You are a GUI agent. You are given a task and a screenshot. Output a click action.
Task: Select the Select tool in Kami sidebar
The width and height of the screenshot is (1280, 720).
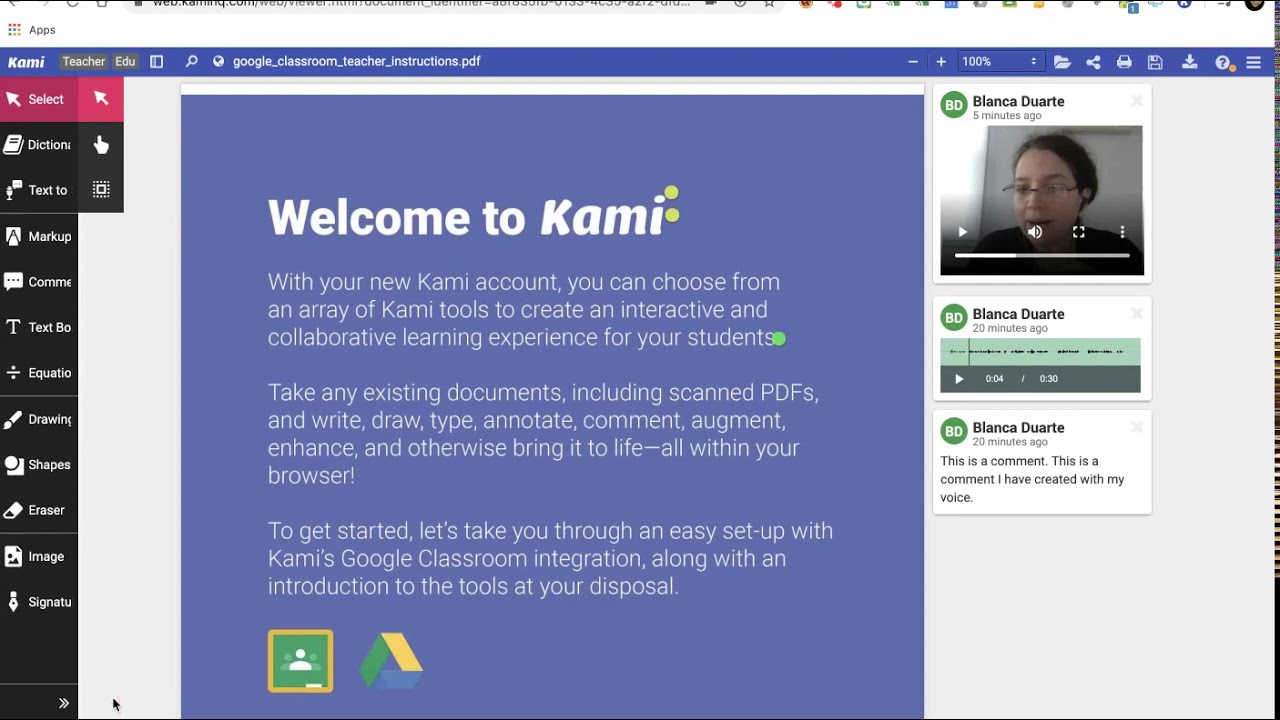[38, 99]
